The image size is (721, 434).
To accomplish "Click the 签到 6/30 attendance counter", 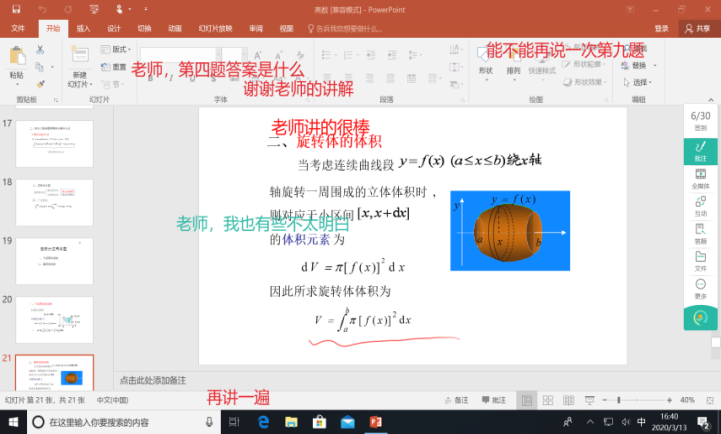I will tap(700, 120).
